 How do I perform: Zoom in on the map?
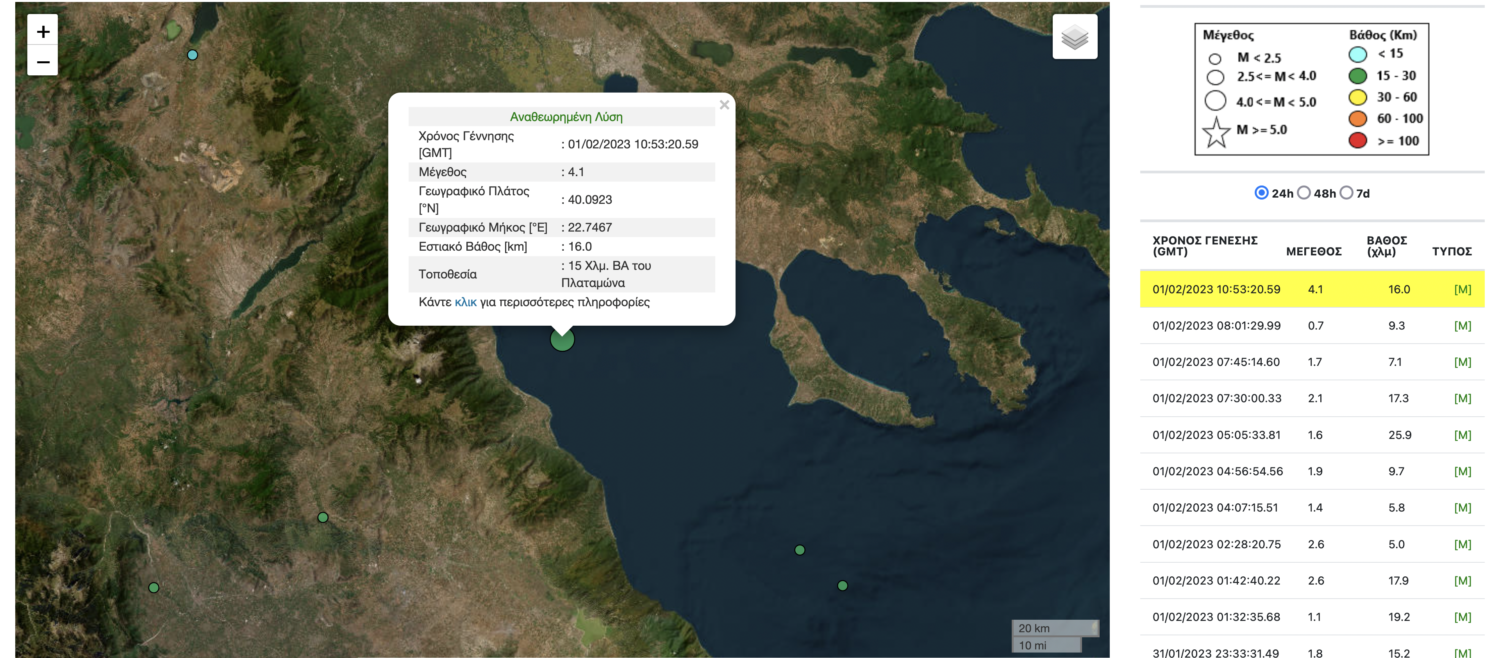click(x=43, y=31)
